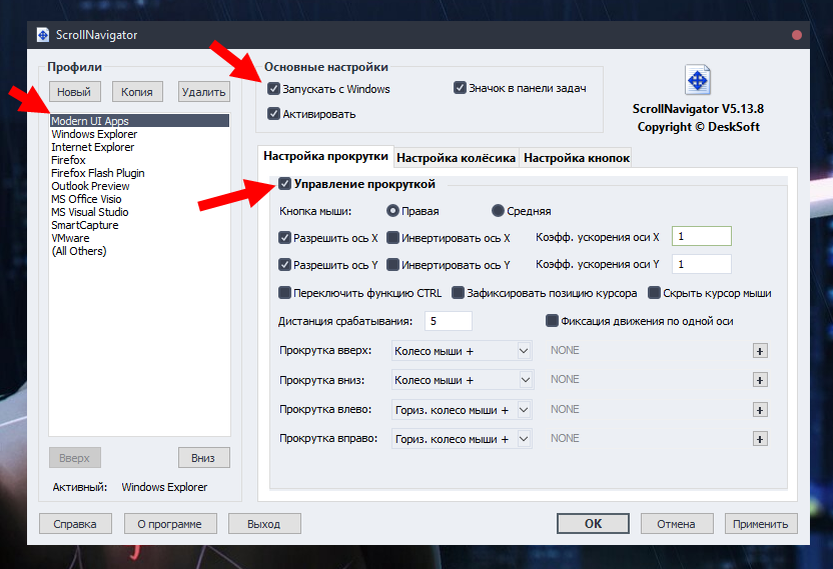This screenshot has width=833, height=569.
Task: Click NONE field for Прокрутка вправо
Action: click(647, 439)
